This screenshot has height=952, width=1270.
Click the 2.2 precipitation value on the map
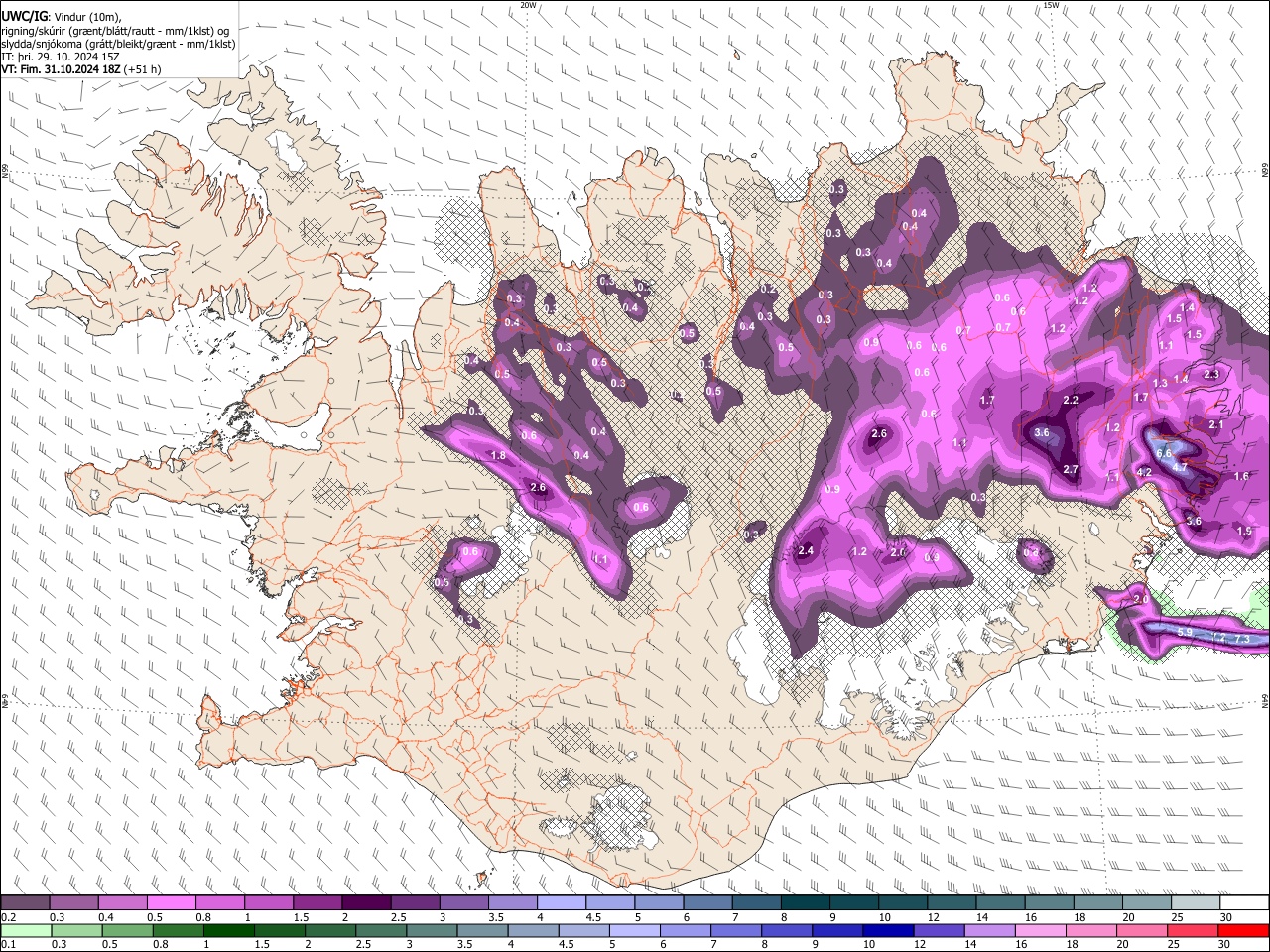click(1071, 400)
